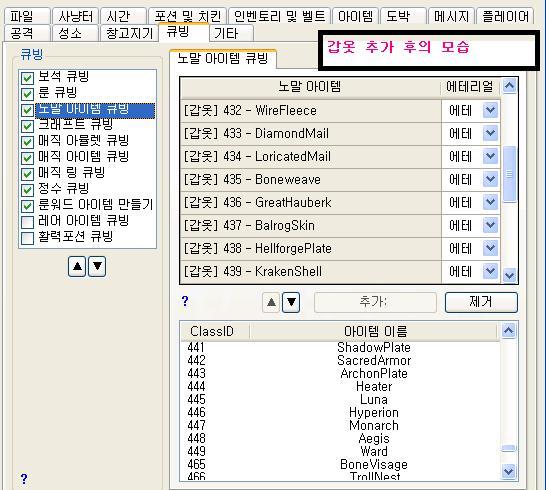Open ethereal dropdown for 432 WireFleece
Screen dimensions: 546x490
(x=490, y=110)
